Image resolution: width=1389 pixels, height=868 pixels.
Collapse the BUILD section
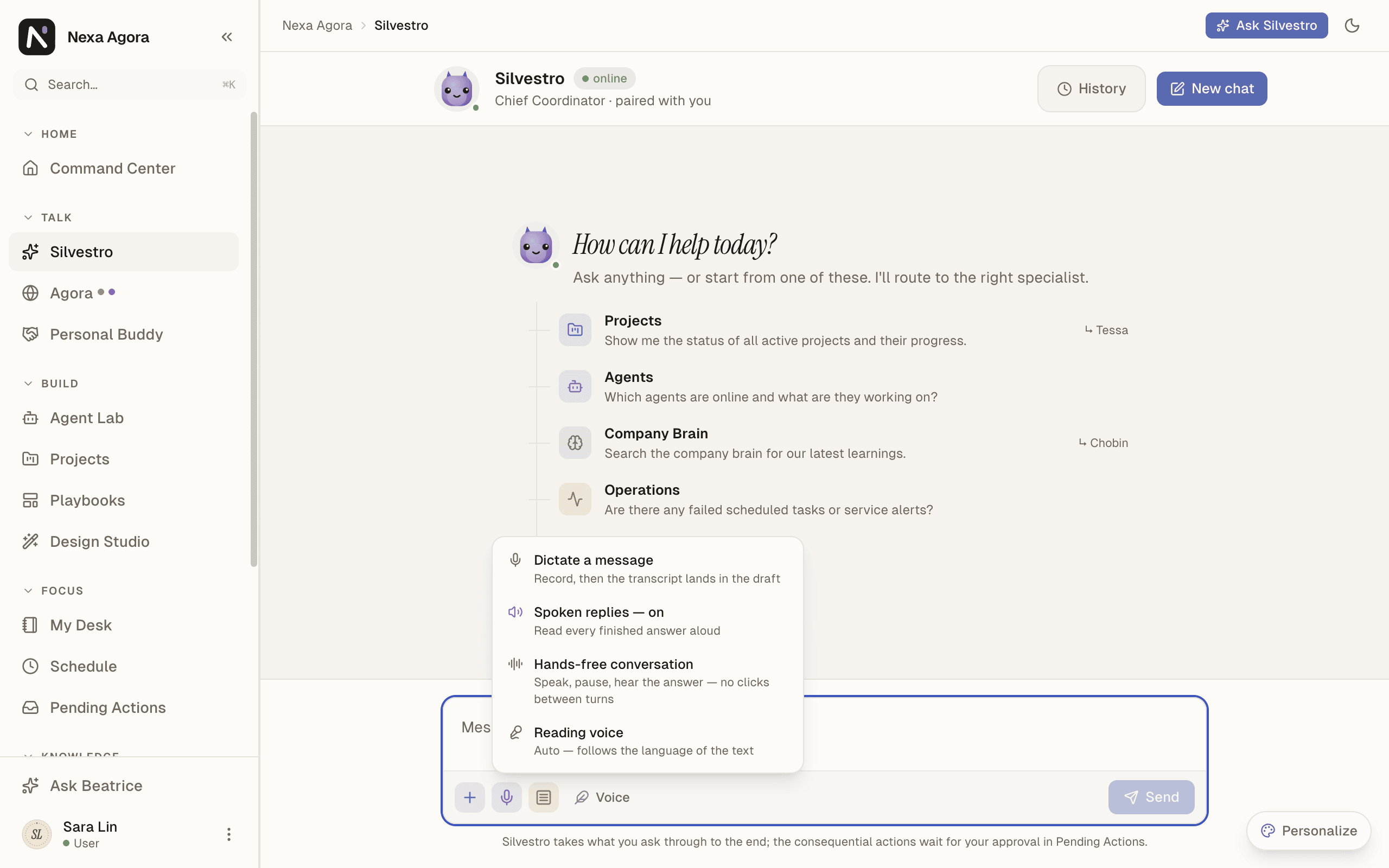tap(50, 384)
